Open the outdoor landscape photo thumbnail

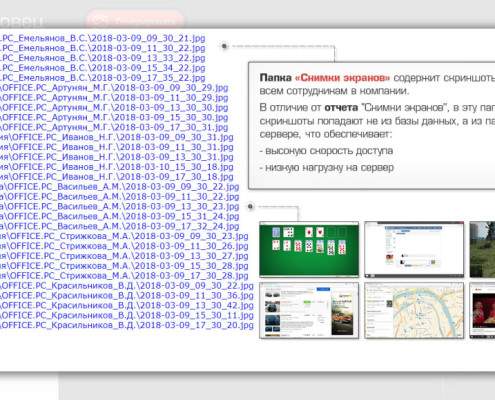pyautogui.click(x=482, y=249)
